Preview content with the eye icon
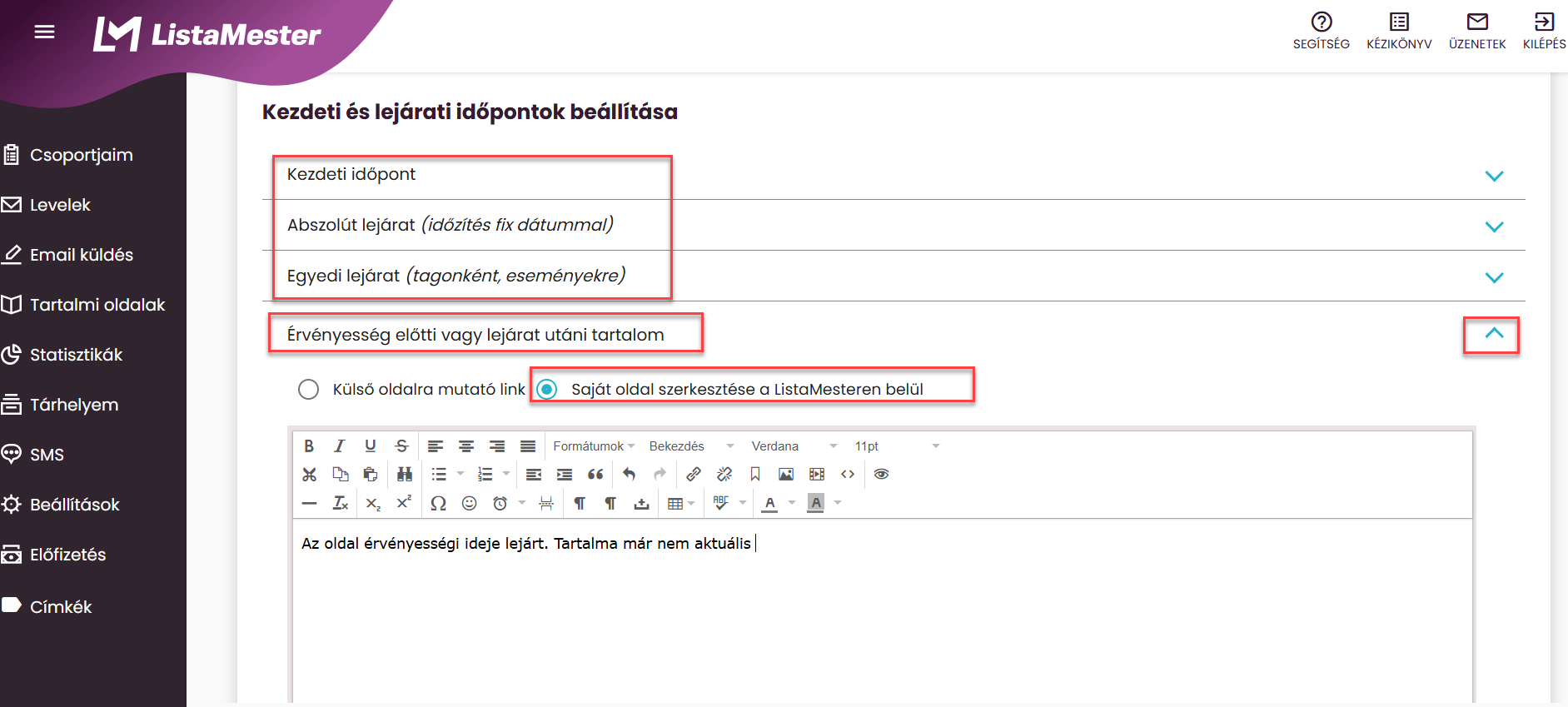Image resolution: width=1568 pixels, height=707 pixels. pyautogui.click(x=882, y=475)
